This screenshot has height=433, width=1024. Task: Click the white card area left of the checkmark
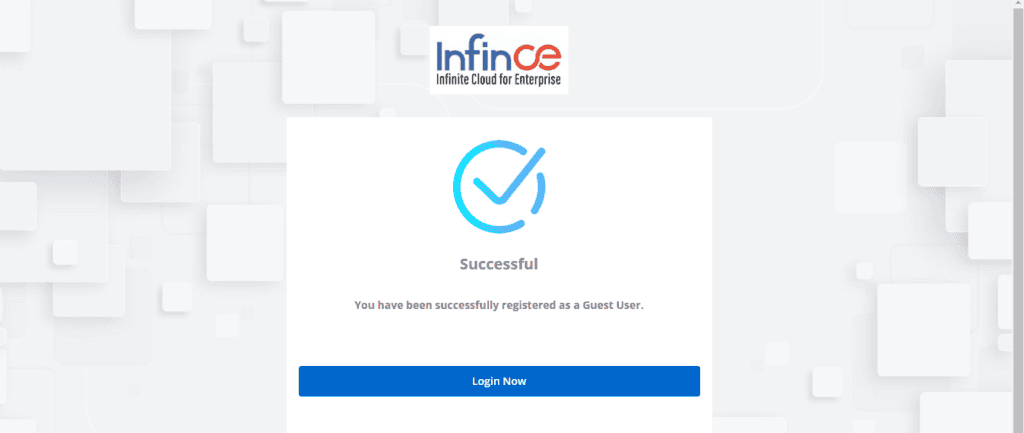click(369, 186)
